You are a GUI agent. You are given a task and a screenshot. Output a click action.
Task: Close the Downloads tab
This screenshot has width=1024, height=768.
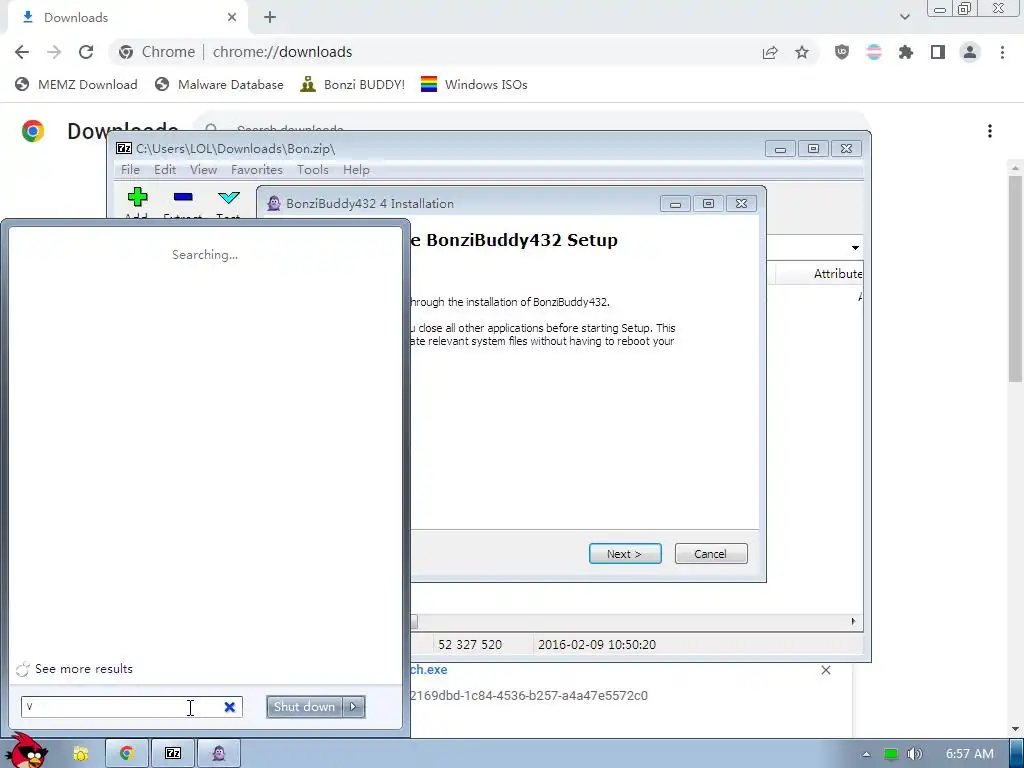pos(232,18)
